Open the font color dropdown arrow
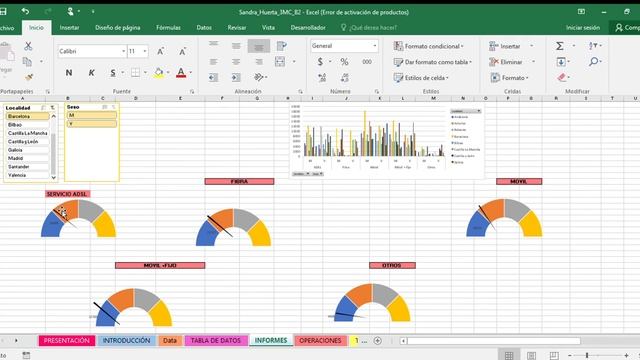The height and width of the screenshot is (360, 640). [190, 73]
